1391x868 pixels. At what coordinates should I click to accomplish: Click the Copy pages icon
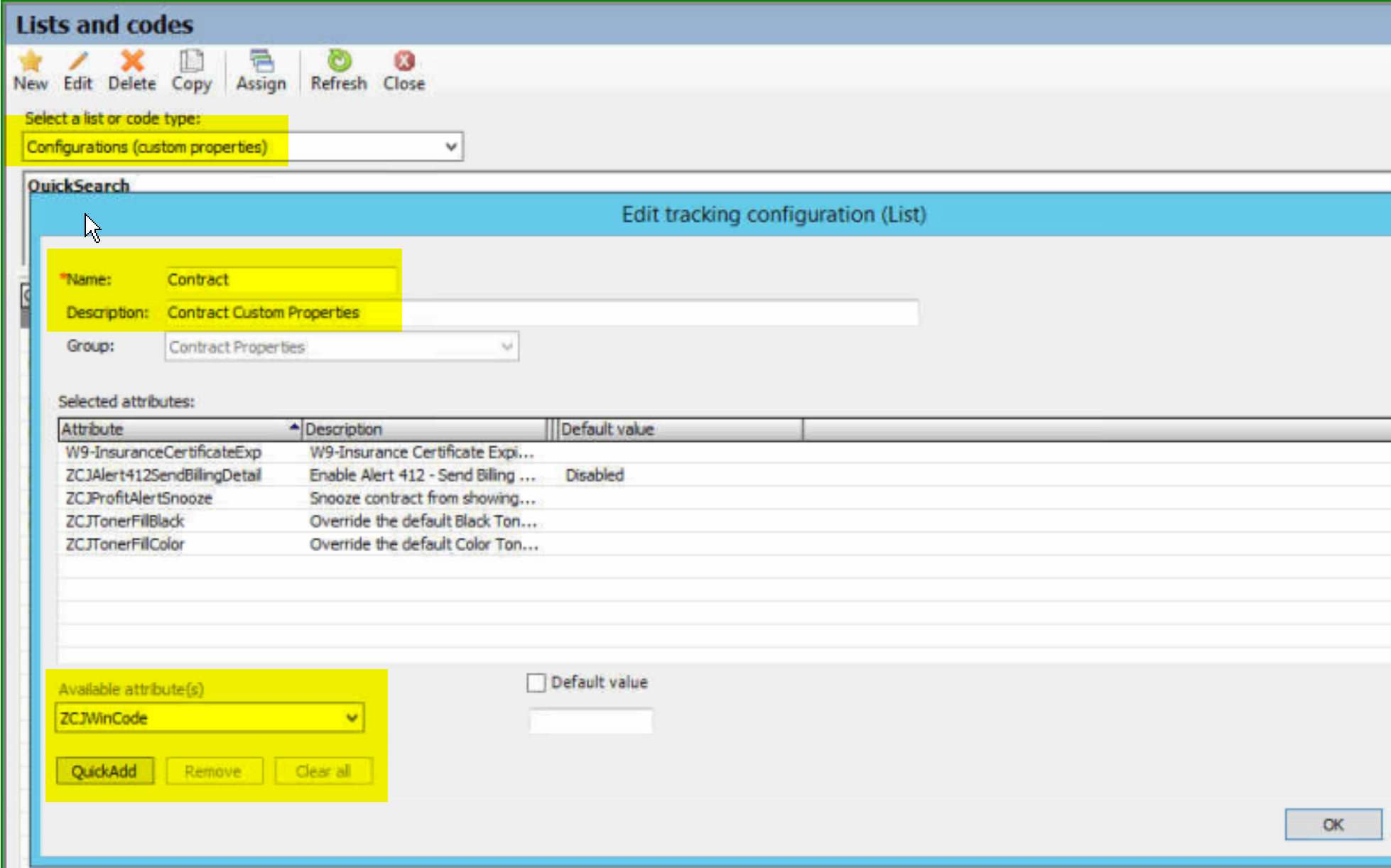pyautogui.click(x=191, y=61)
